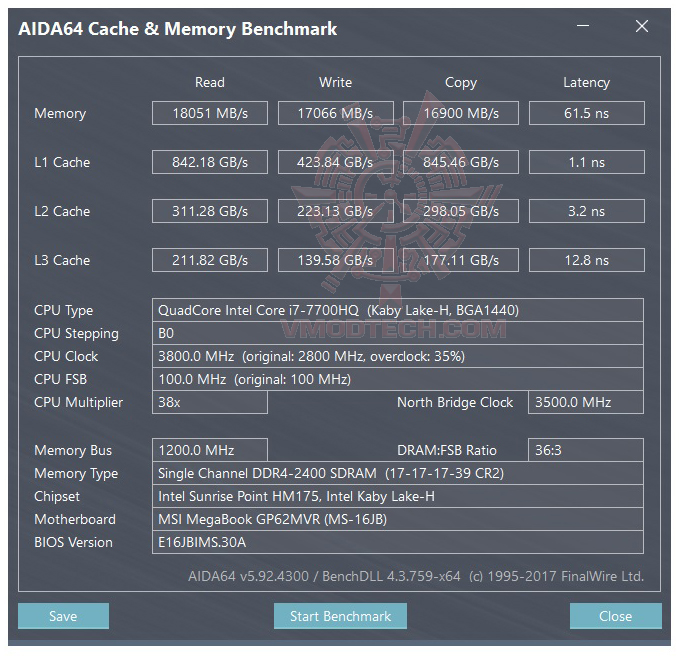Select Memory Write value 17066 MB/s
Image resolution: width=684 pixels, height=656 pixels.
pos(335,113)
